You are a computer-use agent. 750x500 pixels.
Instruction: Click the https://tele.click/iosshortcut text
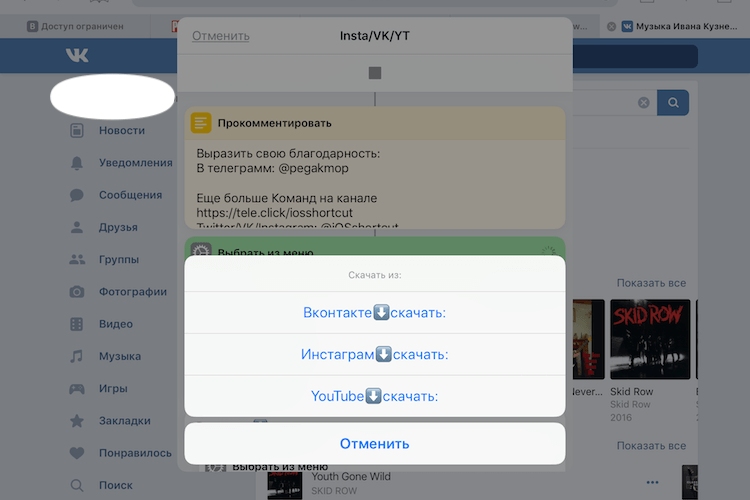coord(274,212)
